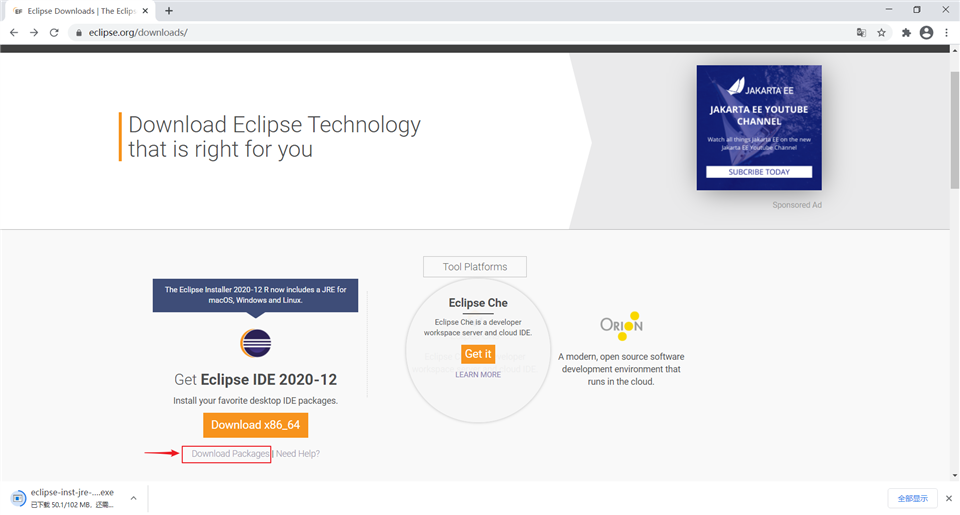
Task: Click the vertical scrollbar thumb
Action: tap(954, 130)
